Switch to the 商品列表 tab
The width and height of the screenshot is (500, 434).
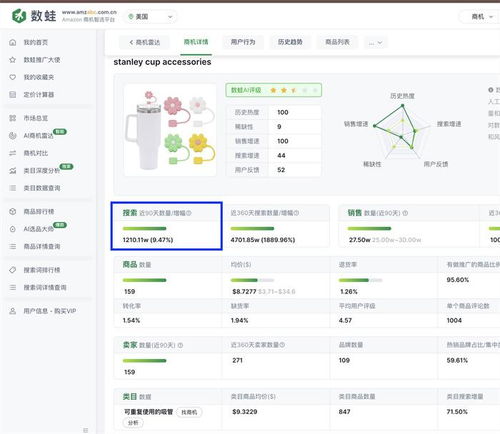[x=337, y=42]
